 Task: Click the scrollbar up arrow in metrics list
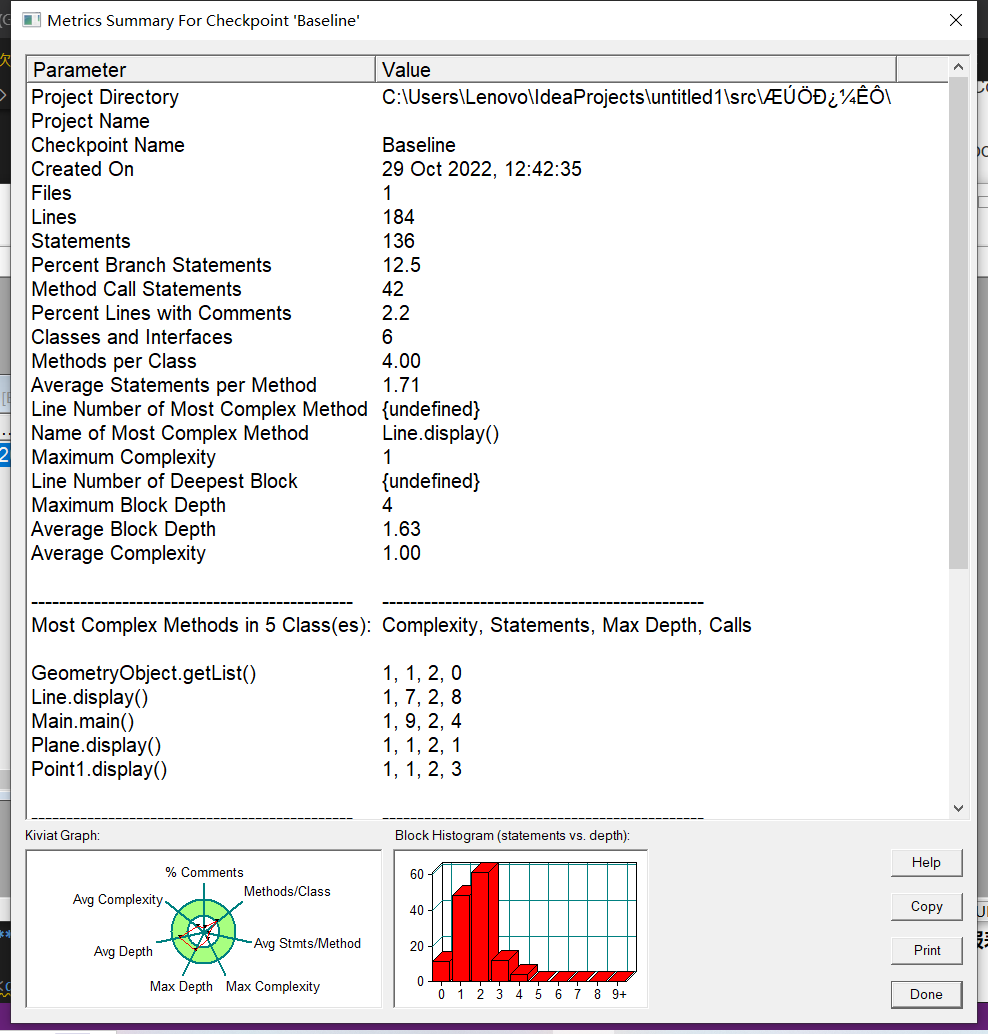959,67
